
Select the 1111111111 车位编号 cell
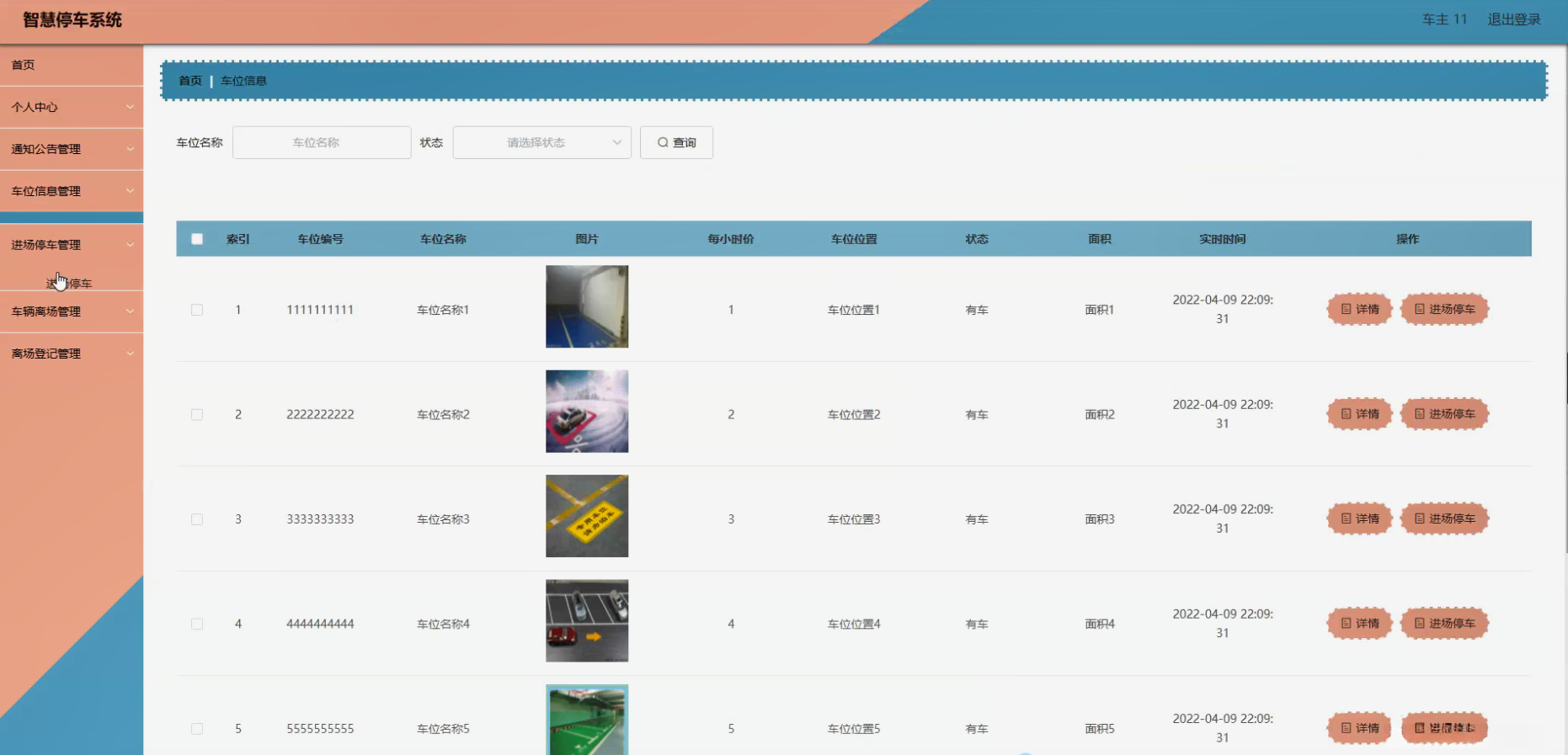coord(320,310)
